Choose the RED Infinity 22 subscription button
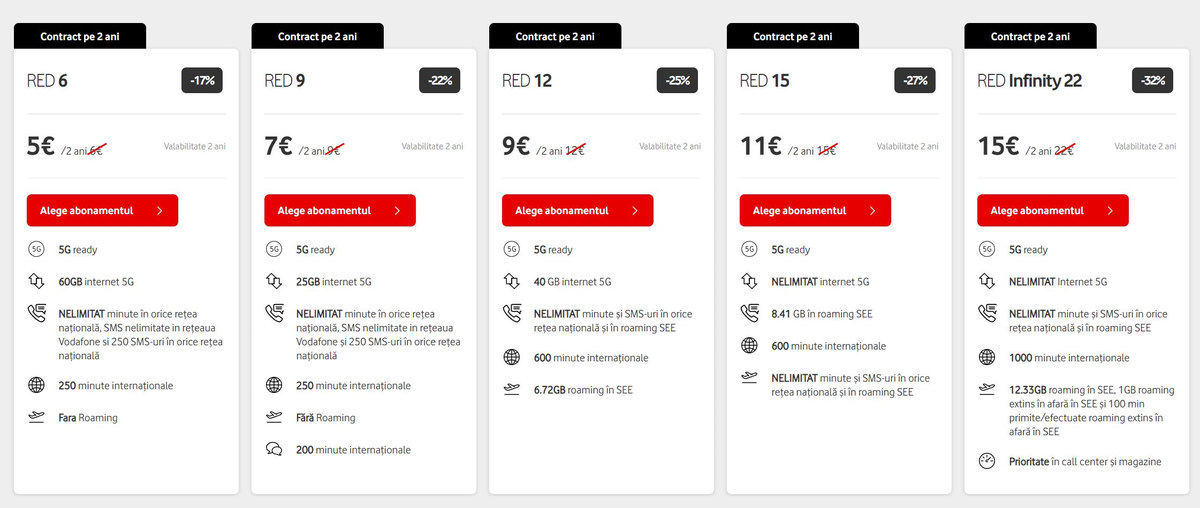Screen dimensions: 1200x508 click(x=1053, y=211)
